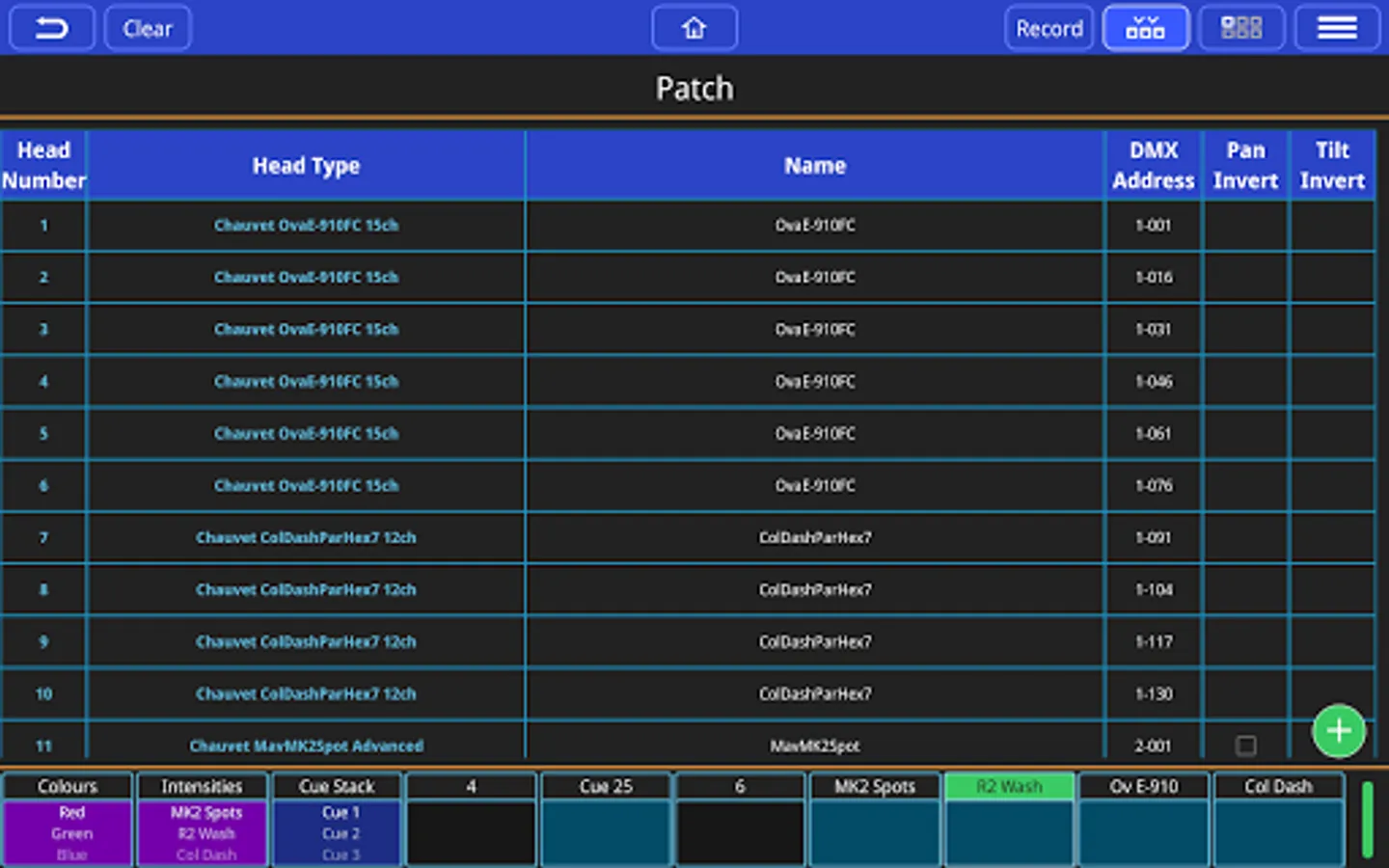Click DMX address 1-091
This screenshot has width=1389, height=868.
[1154, 538]
